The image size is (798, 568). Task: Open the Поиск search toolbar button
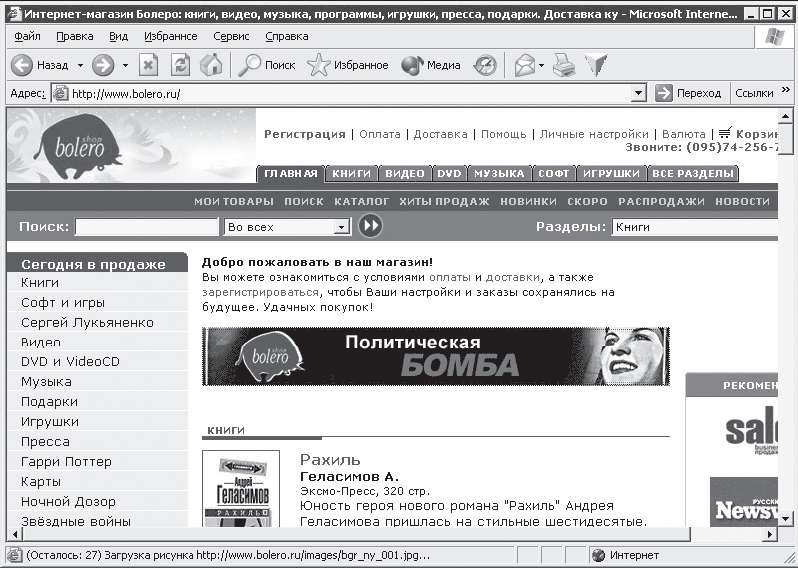(266, 65)
